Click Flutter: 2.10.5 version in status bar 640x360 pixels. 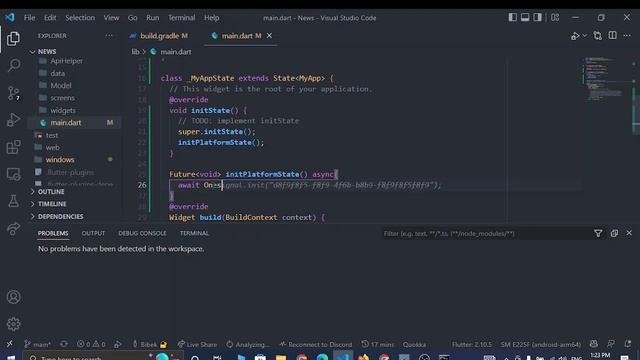(x=471, y=344)
